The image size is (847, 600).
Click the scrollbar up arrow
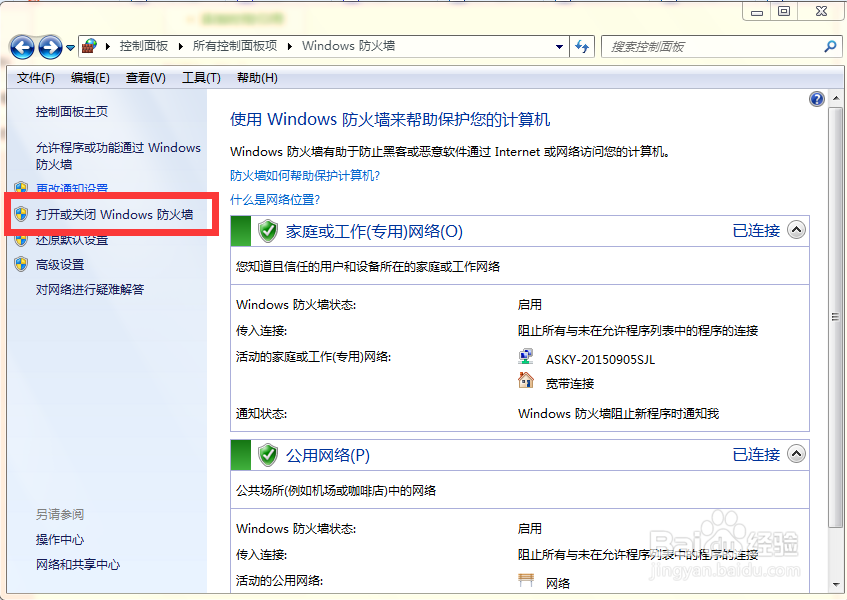coord(836,98)
